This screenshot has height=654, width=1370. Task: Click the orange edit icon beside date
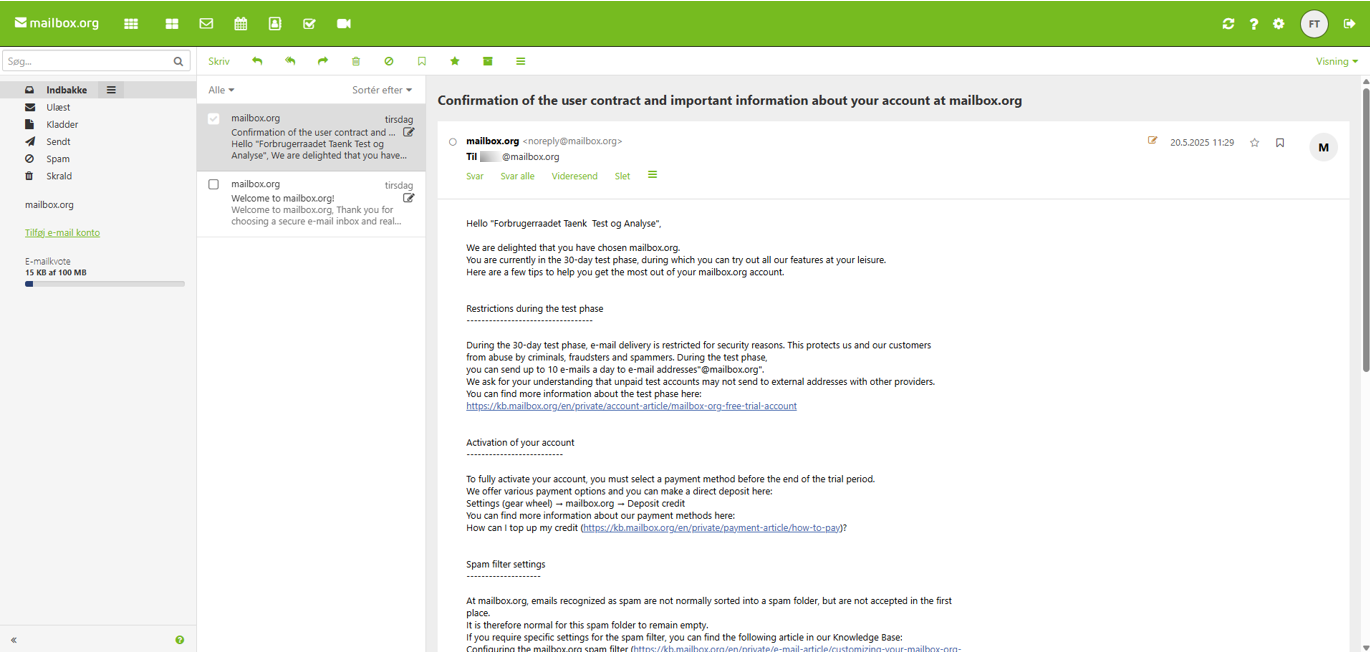(1152, 141)
